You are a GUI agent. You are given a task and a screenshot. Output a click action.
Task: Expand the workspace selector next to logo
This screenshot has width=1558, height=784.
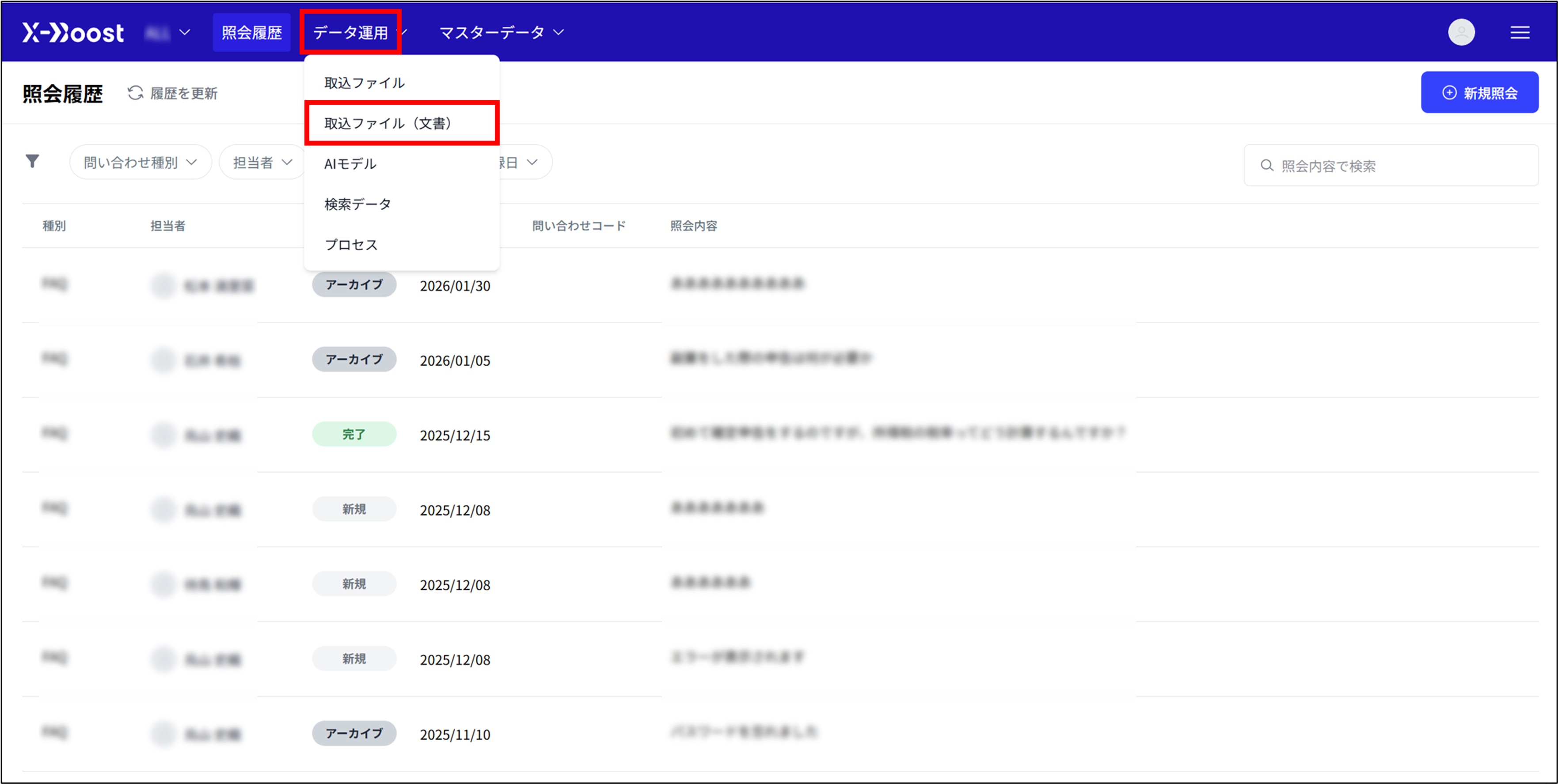pos(168,33)
